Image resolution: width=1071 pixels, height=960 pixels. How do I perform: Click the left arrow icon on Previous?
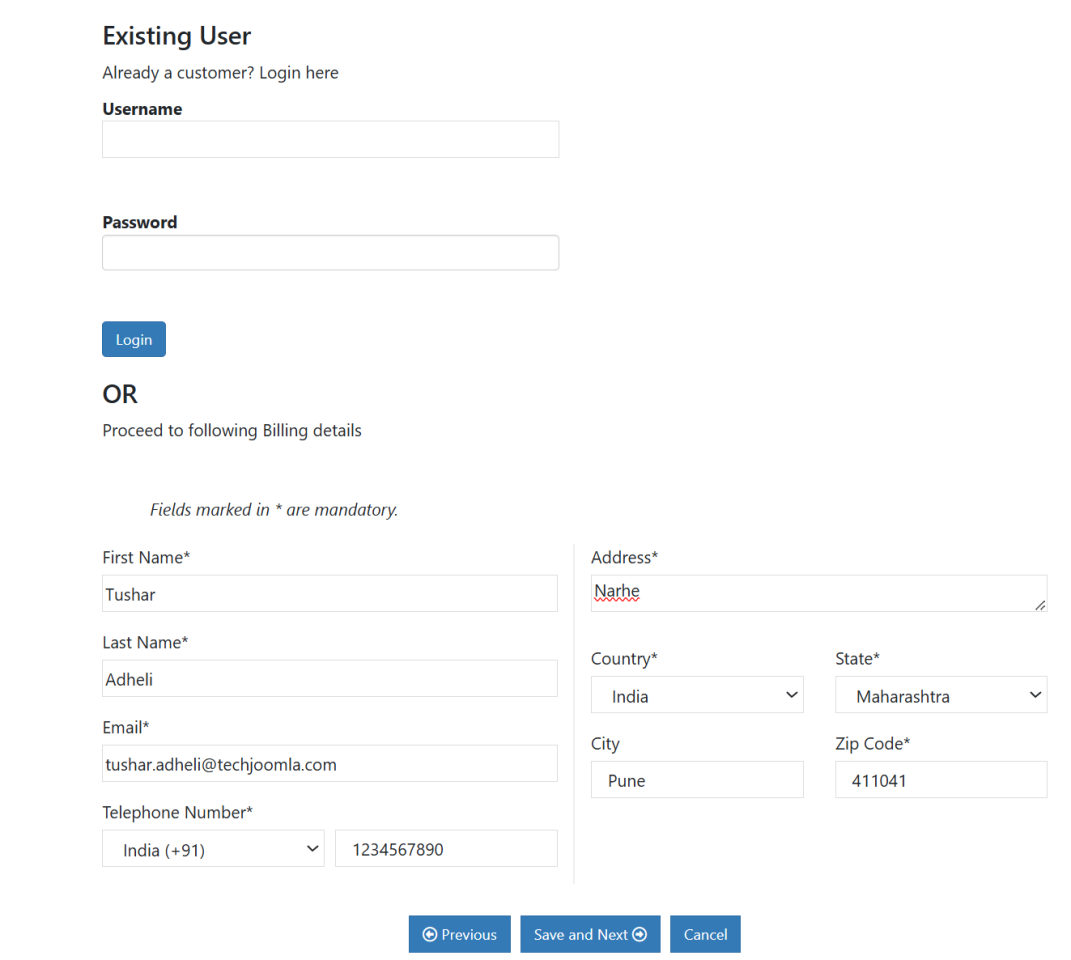(x=430, y=934)
